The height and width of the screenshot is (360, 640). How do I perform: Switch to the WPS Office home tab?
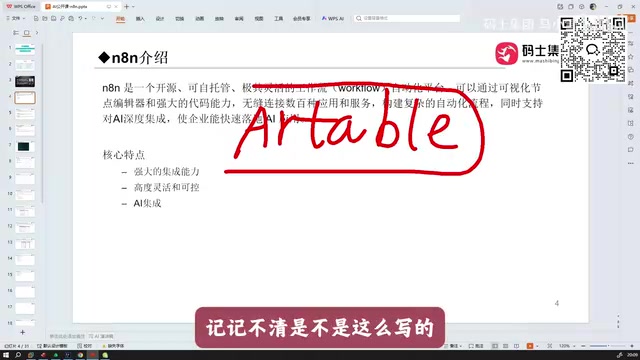click(21, 7)
